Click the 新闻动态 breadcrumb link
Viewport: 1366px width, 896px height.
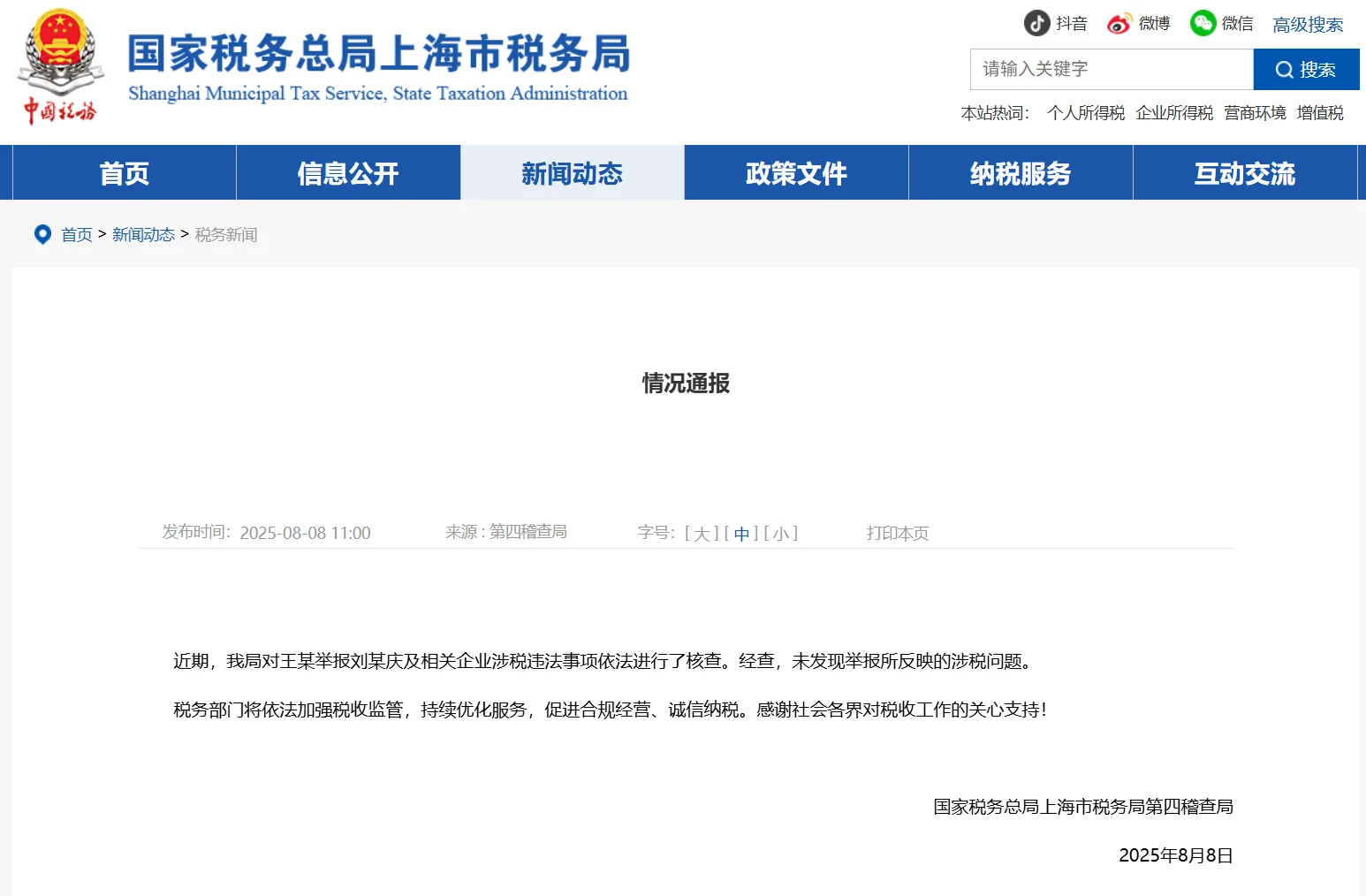(x=143, y=235)
